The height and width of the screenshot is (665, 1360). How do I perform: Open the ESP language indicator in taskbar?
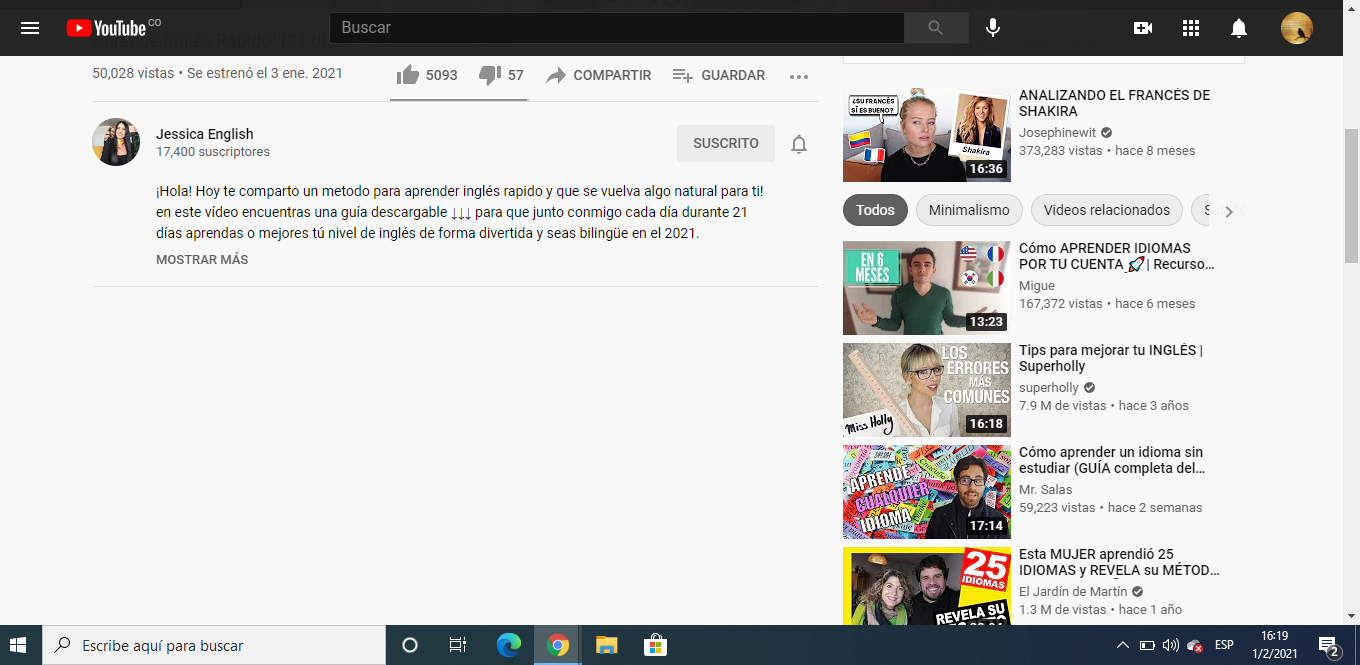[1222, 645]
